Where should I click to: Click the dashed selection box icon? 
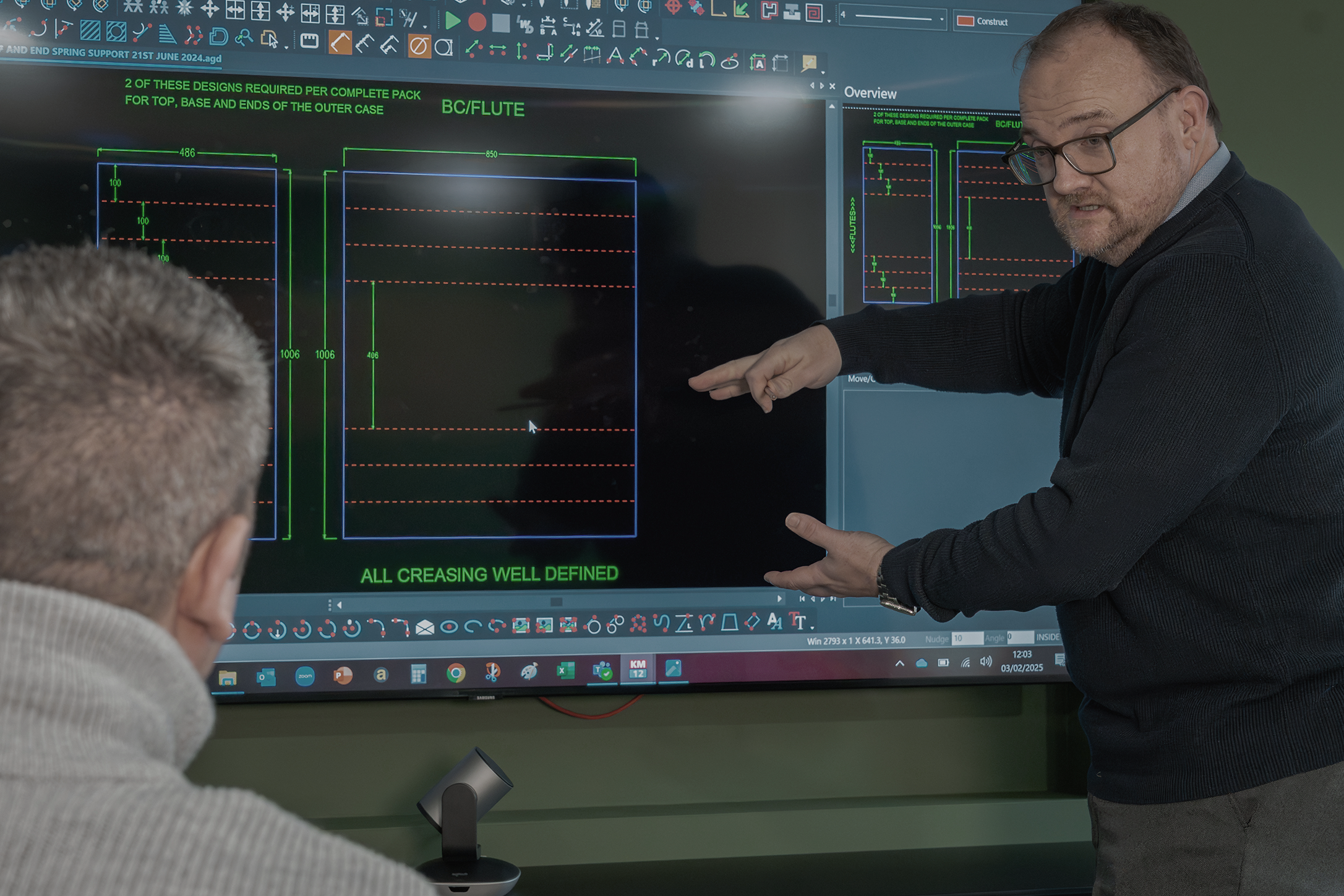(x=383, y=17)
